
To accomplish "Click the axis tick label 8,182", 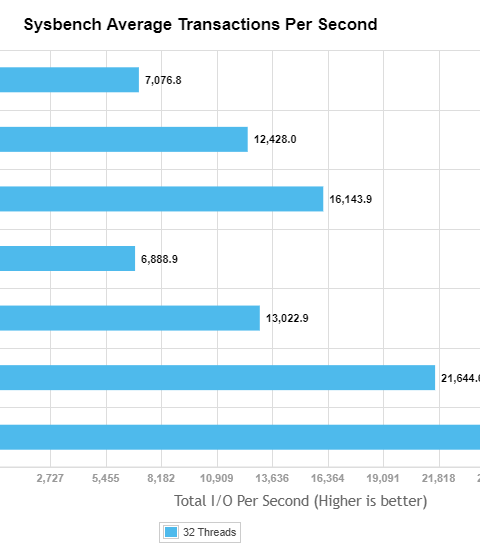I will tap(161, 478).
